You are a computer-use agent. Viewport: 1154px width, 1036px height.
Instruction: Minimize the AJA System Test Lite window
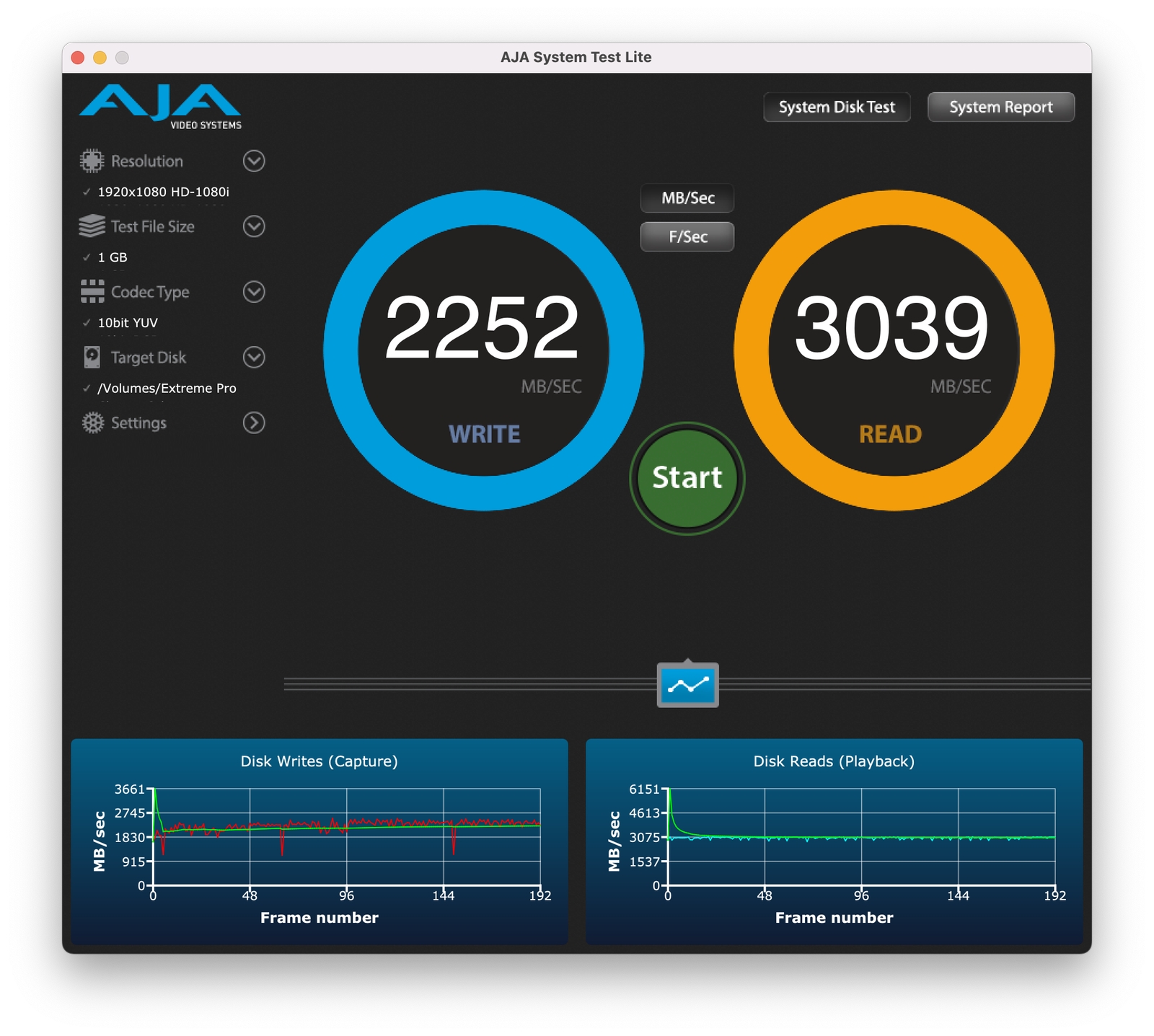pyautogui.click(x=100, y=58)
